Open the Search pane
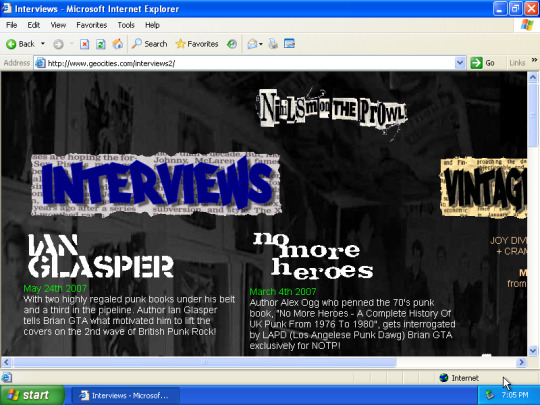The width and height of the screenshot is (540, 405). [x=149, y=44]
